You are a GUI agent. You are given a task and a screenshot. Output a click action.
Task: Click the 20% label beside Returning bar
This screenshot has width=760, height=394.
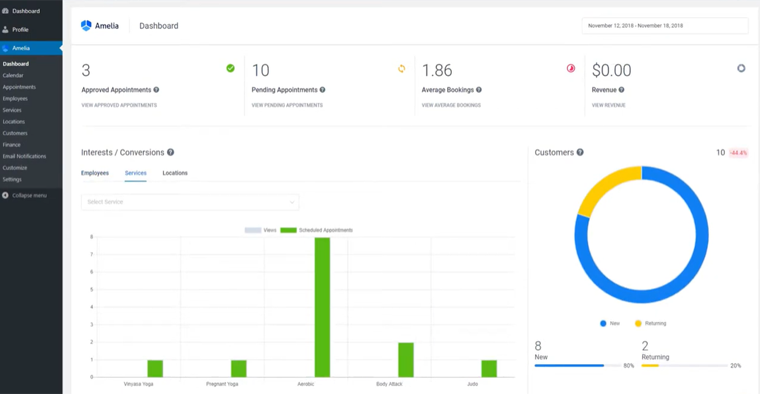pos(736,366)
